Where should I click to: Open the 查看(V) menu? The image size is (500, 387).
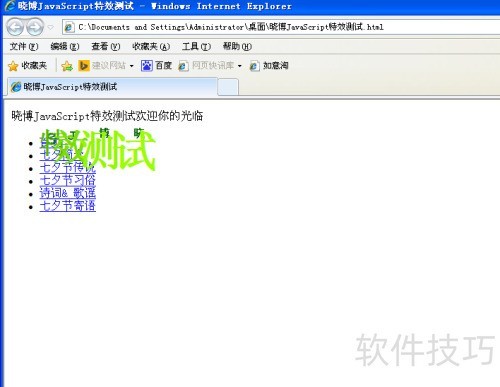(106, 46)
